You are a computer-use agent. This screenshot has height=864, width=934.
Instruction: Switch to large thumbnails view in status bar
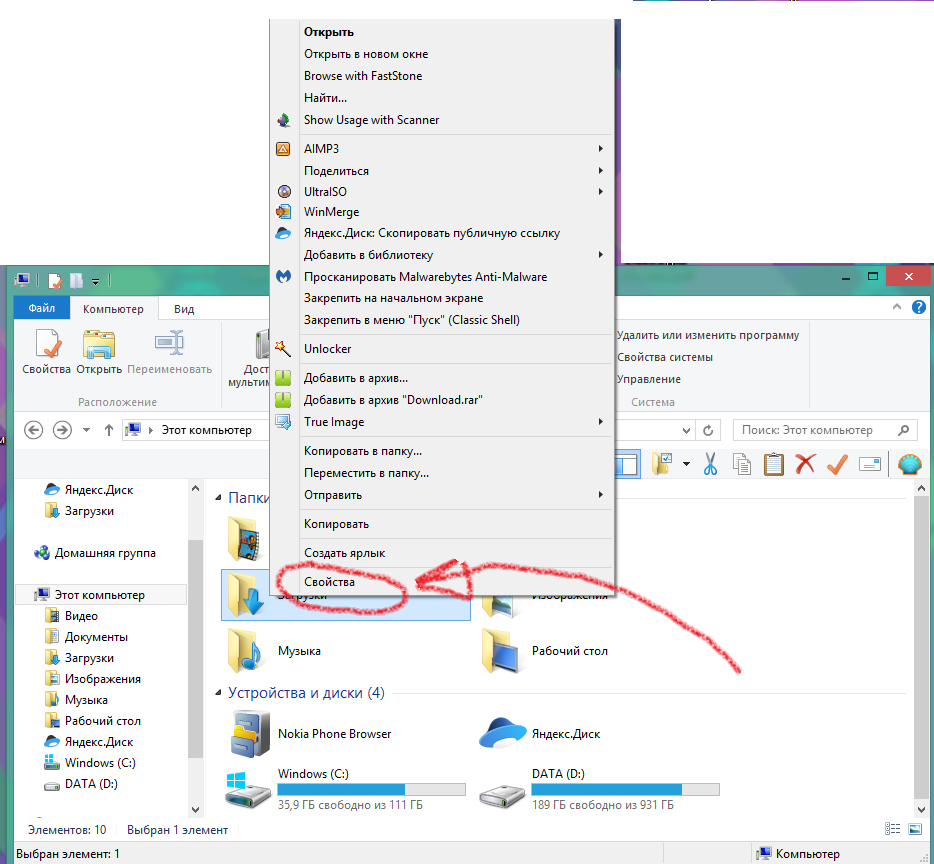click(915, 829)
